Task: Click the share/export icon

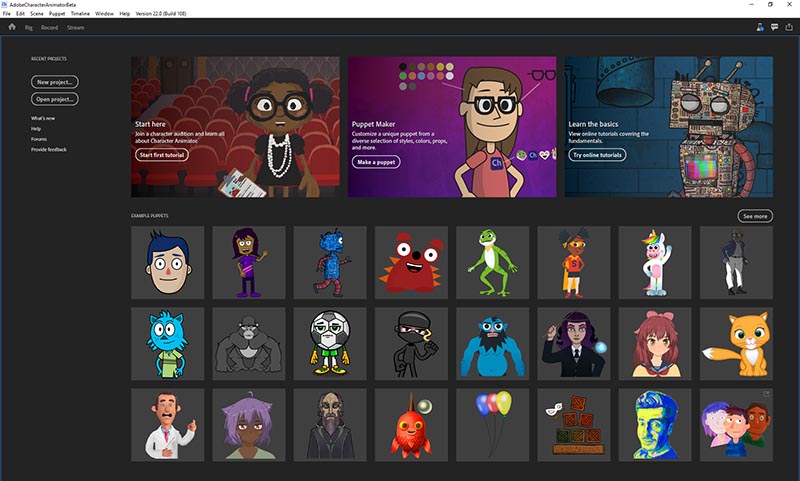Action: 789,28
